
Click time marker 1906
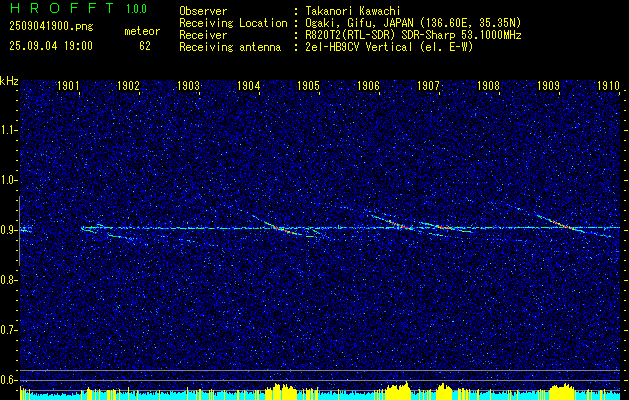pyautogui.click(x=368, y=85)
